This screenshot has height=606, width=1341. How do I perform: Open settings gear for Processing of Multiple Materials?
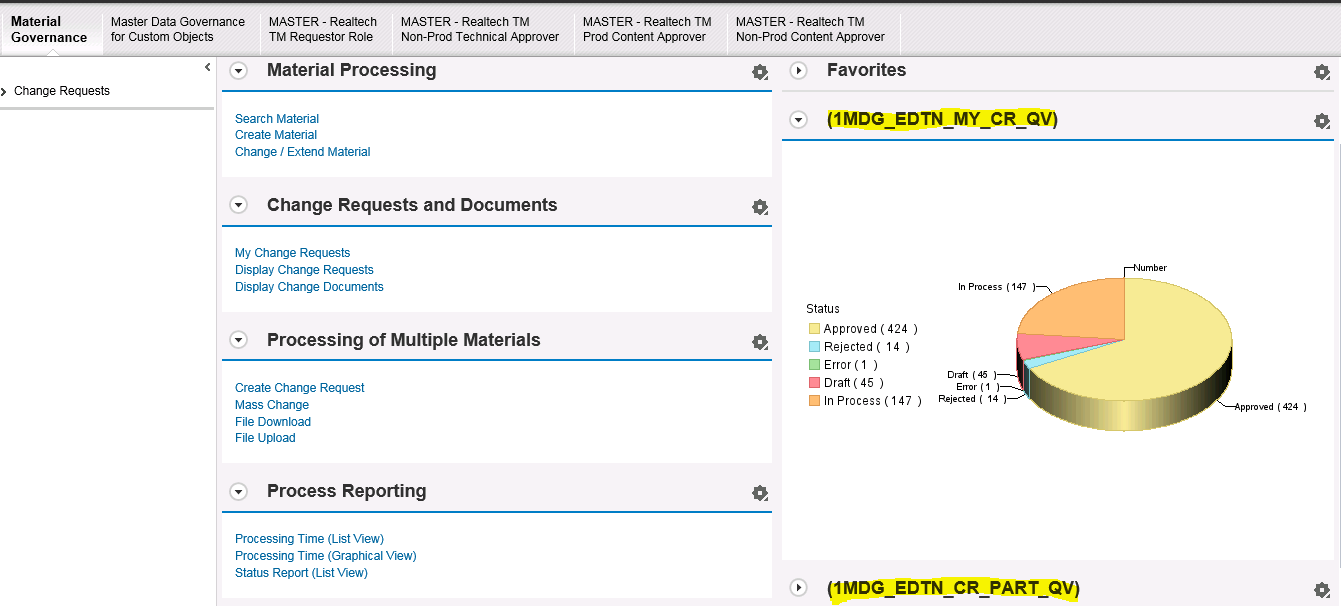pos(760,342)
